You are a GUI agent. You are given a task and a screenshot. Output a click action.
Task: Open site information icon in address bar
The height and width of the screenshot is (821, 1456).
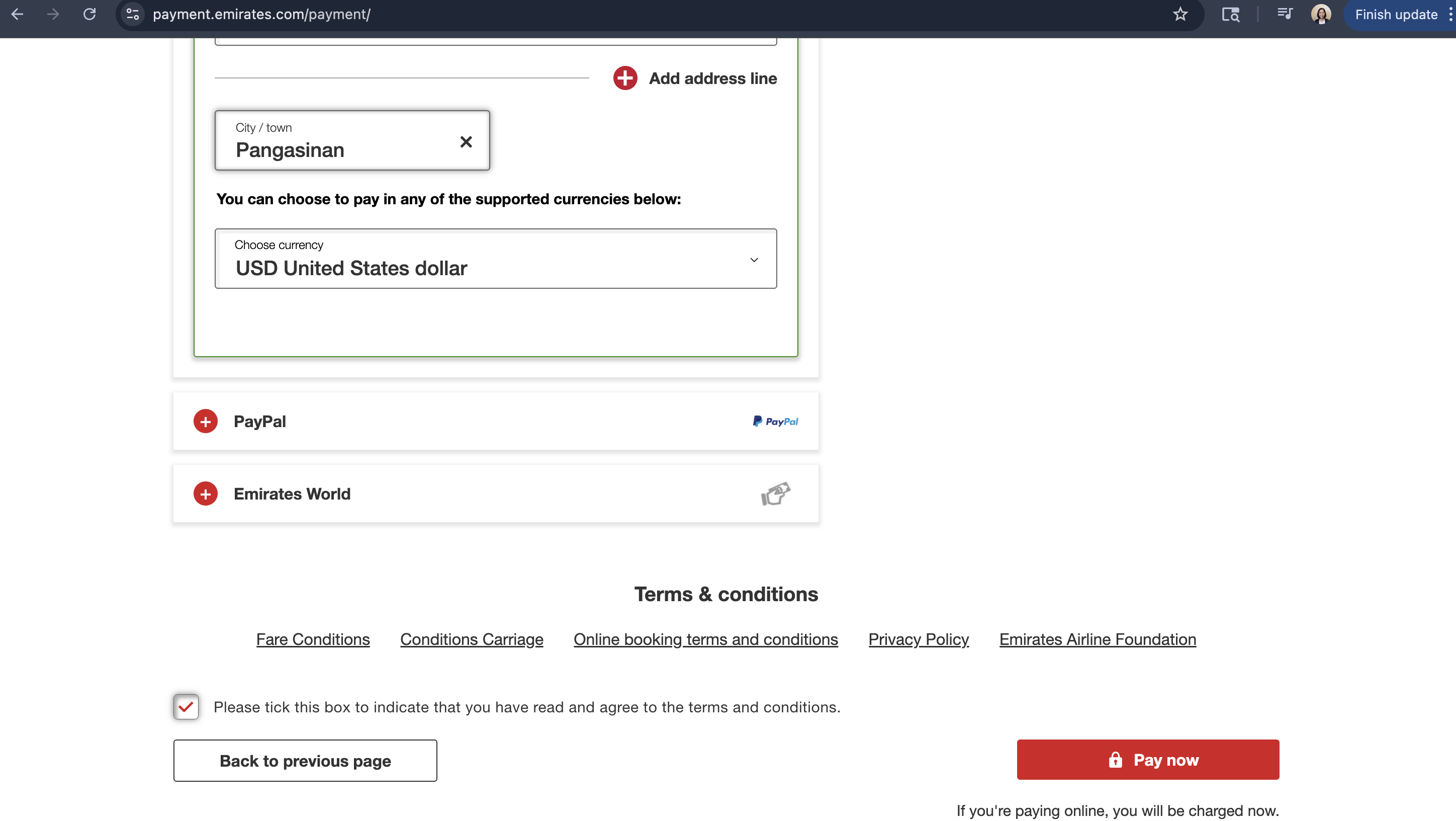pos(133,14)
